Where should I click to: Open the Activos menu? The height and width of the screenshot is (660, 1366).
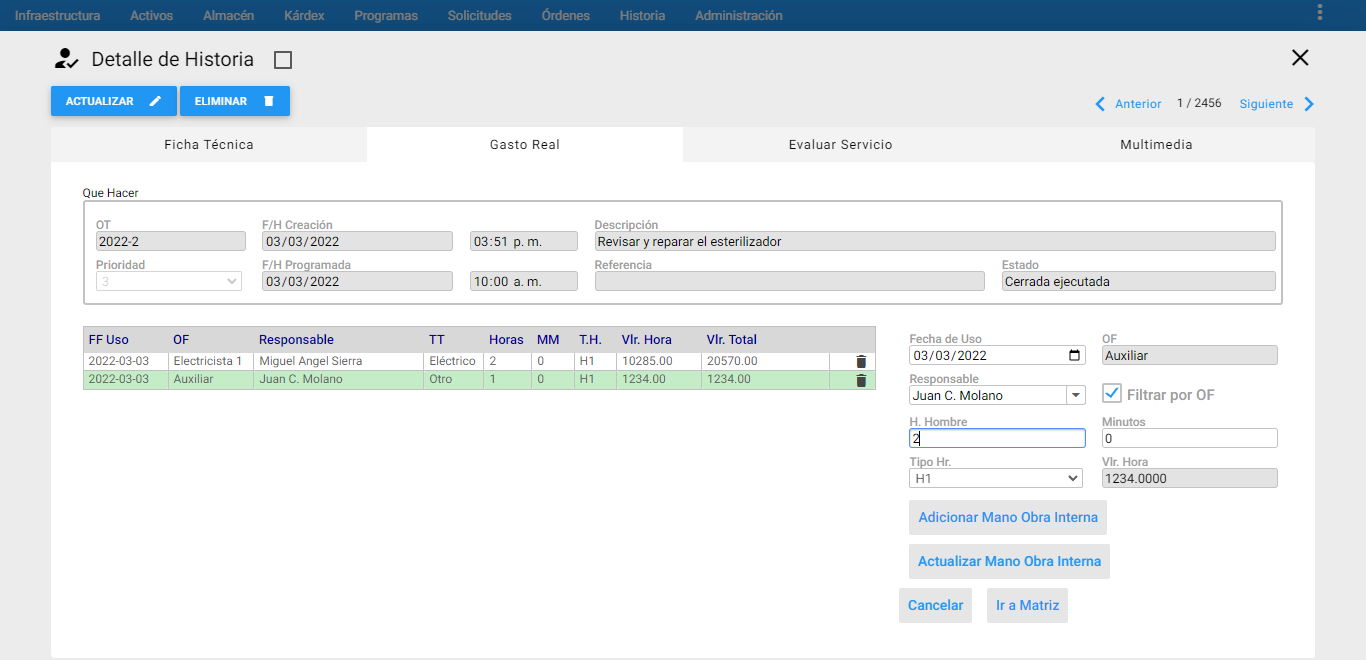151,15
